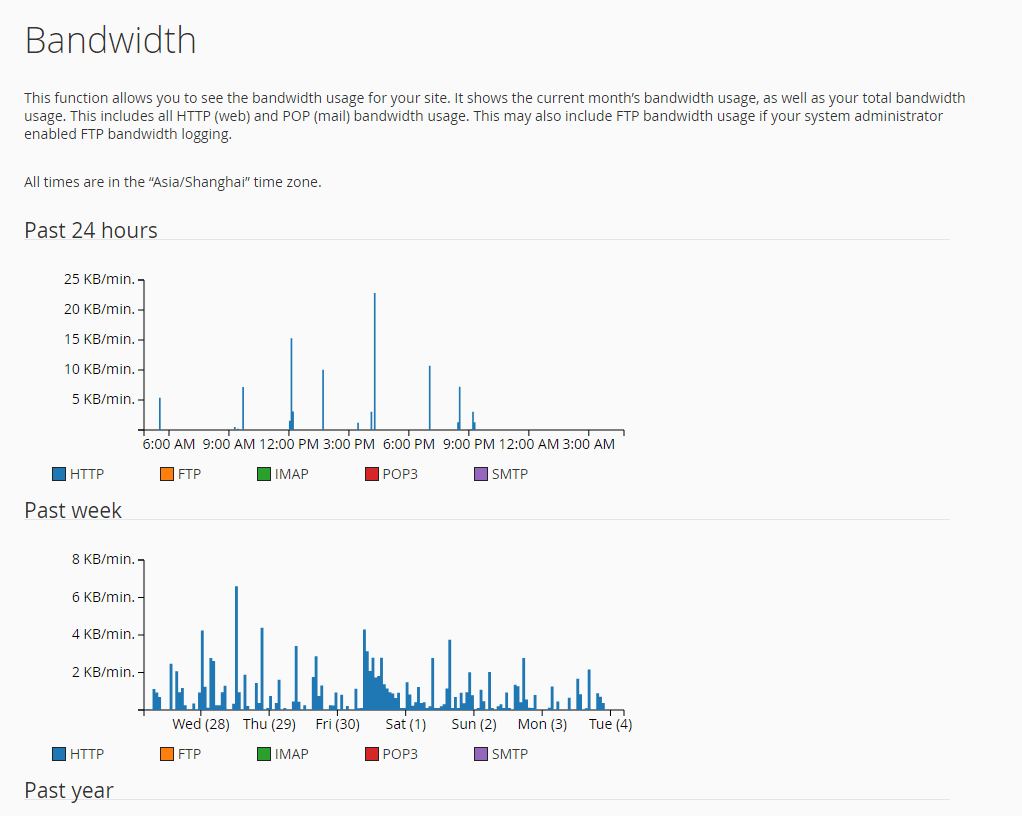This screenshot has height=816, width=1022.
Task: Select the orange FTP legend icon
Action: click(x=166, y=473)
